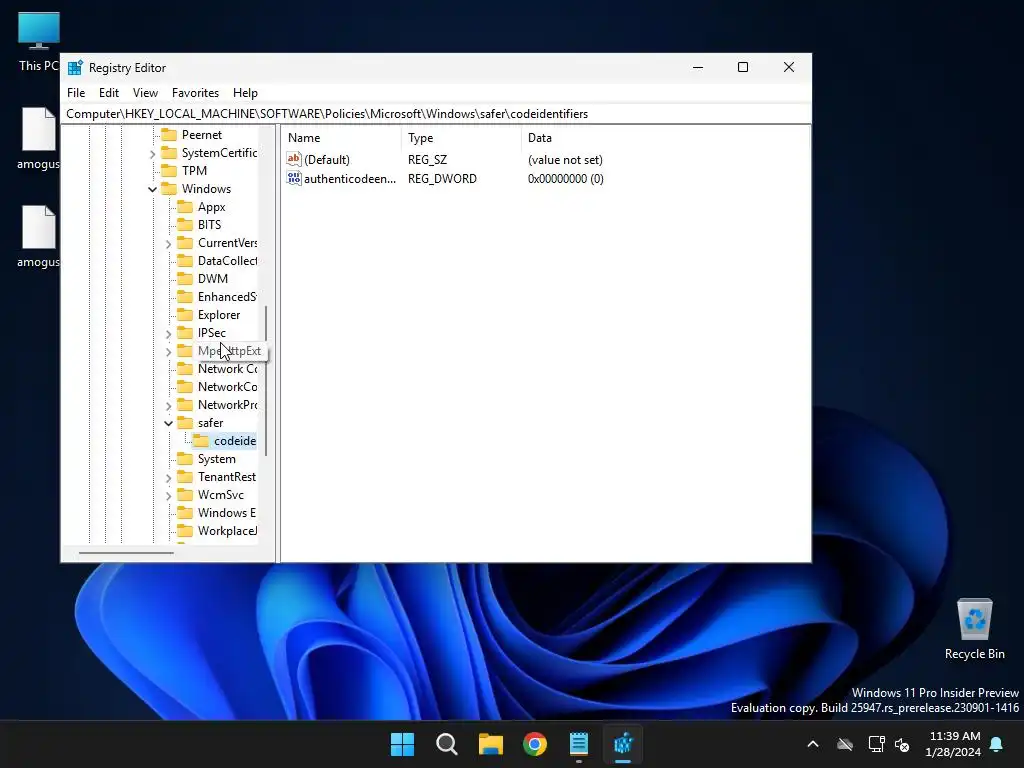Image resolution: width=1024 pixels, height=768 pixels.
Task: Select the DWM folder icon
Action: coord(185,279)
